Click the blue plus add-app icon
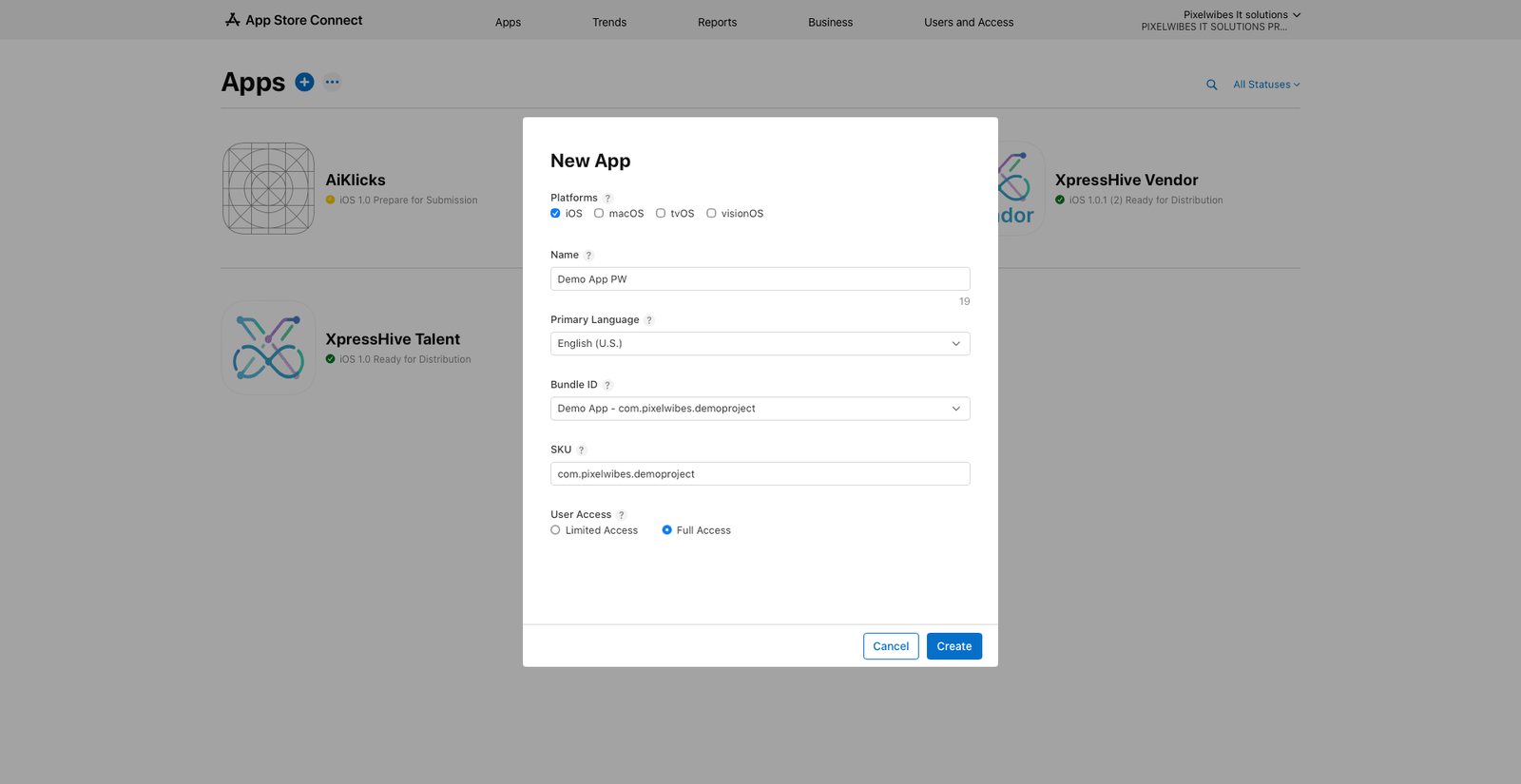Screen dimensions: 1521x784 (x=304, y=82)
